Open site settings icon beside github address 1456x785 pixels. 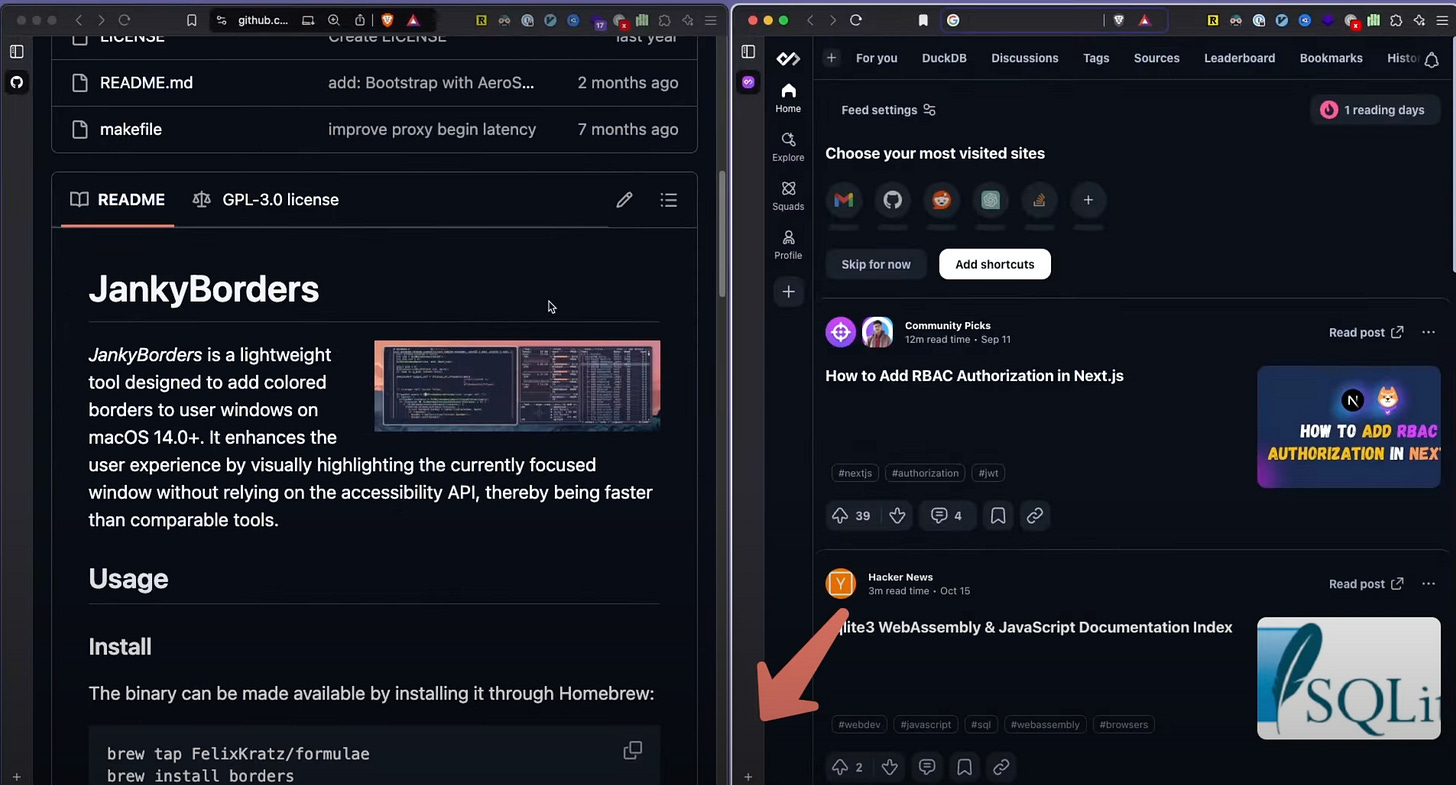pos(222,20)
